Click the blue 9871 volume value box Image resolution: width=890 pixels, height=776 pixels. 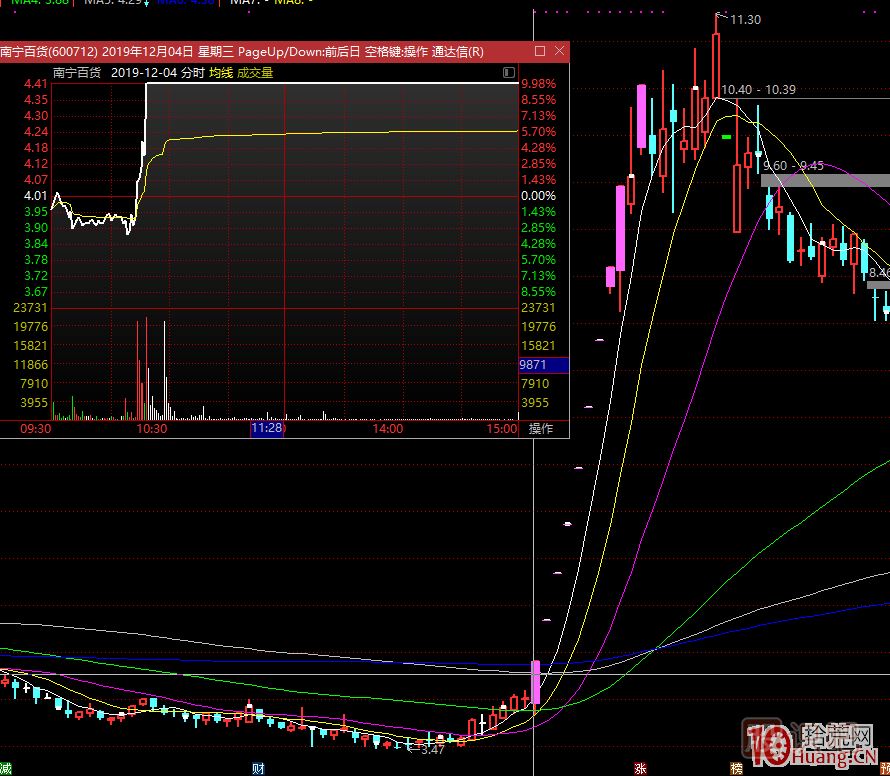pyautogui.click(x=543, y=365)
